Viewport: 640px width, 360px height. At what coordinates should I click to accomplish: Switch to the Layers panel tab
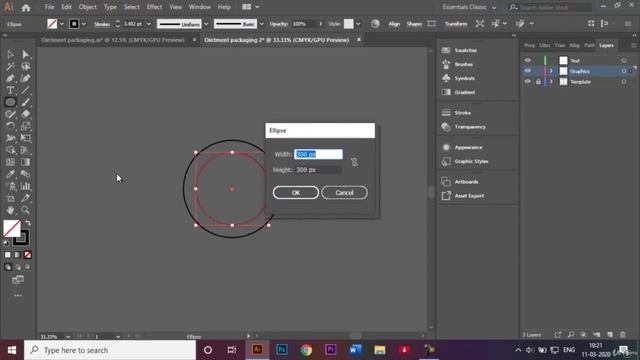pyautogui.click(x=607, y=45)
